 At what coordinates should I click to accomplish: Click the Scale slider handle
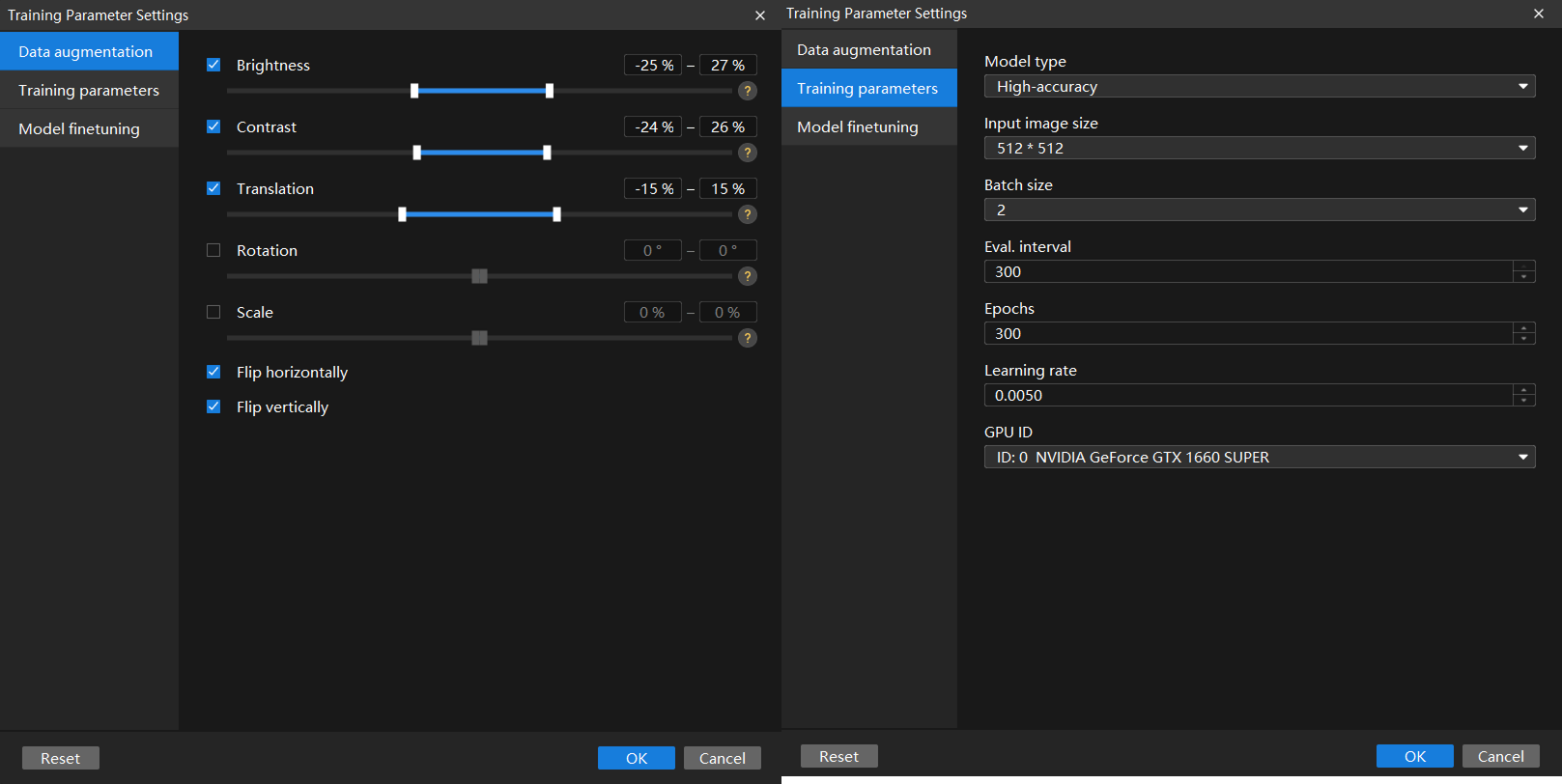[x=479, y=338]
